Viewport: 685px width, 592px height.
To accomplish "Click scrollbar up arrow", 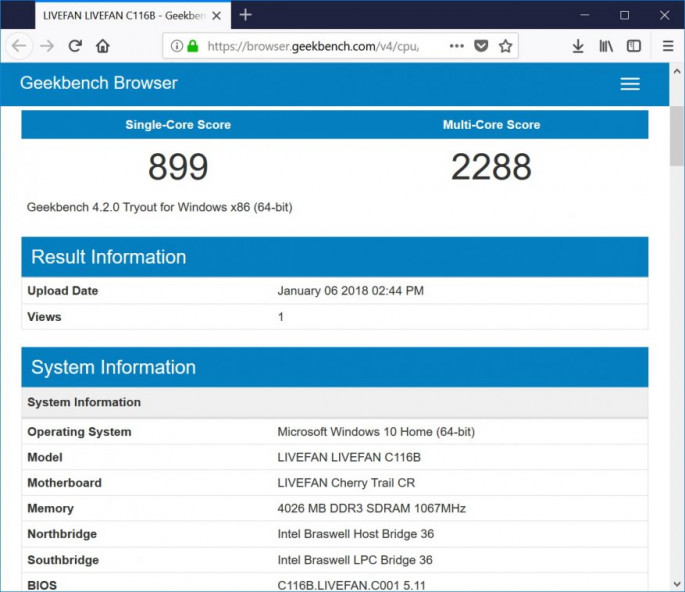I will (x=677, y=70).
